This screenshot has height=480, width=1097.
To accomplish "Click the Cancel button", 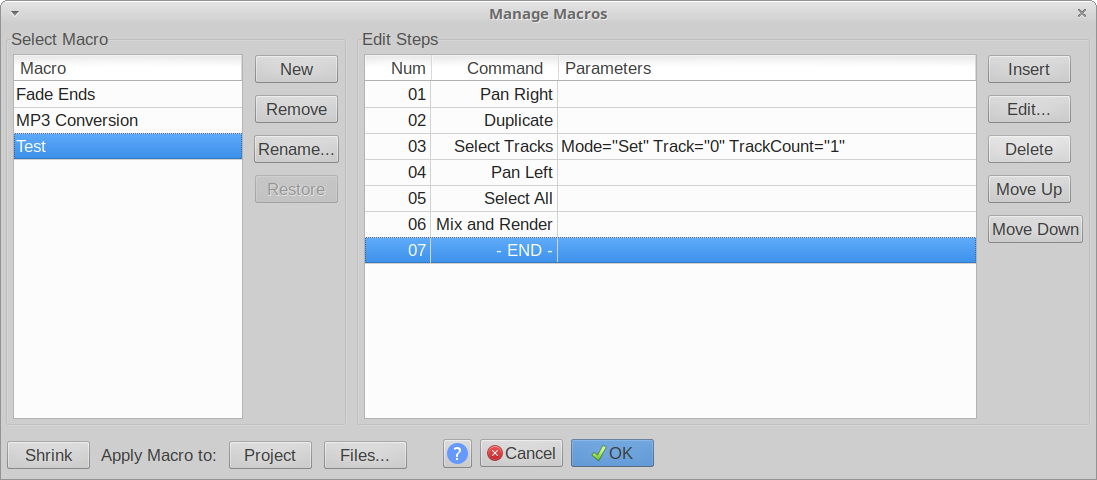I will pyautogui.click(x=522, y=453).
